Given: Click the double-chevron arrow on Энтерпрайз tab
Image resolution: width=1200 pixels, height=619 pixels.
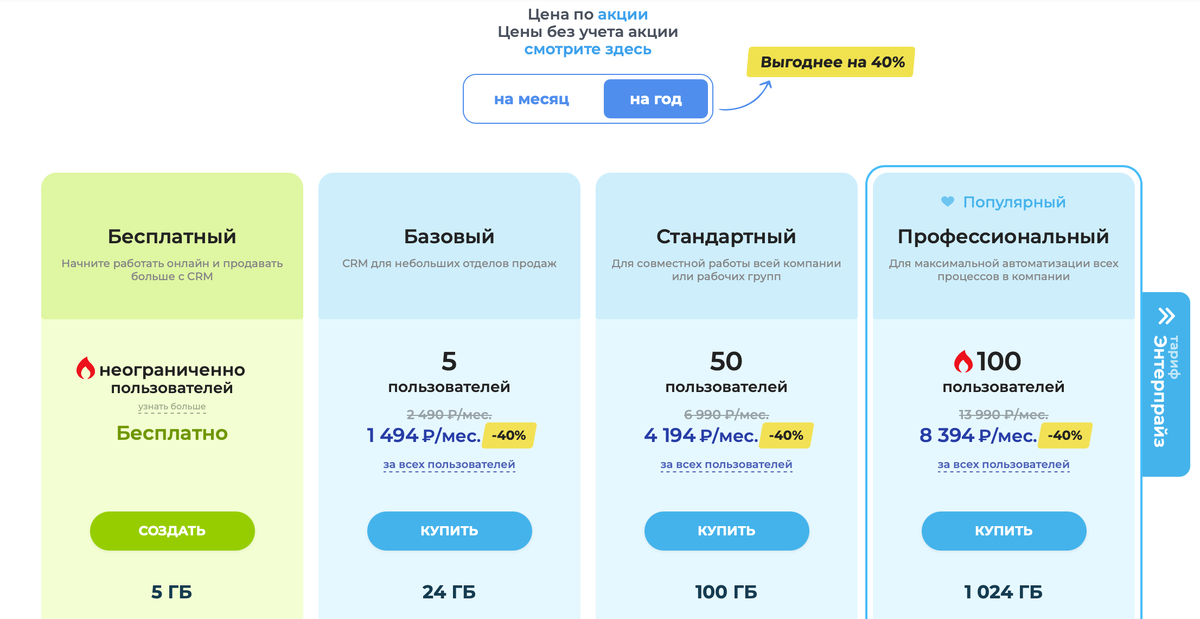Looking at the screenshot, I should point(1168,314).
